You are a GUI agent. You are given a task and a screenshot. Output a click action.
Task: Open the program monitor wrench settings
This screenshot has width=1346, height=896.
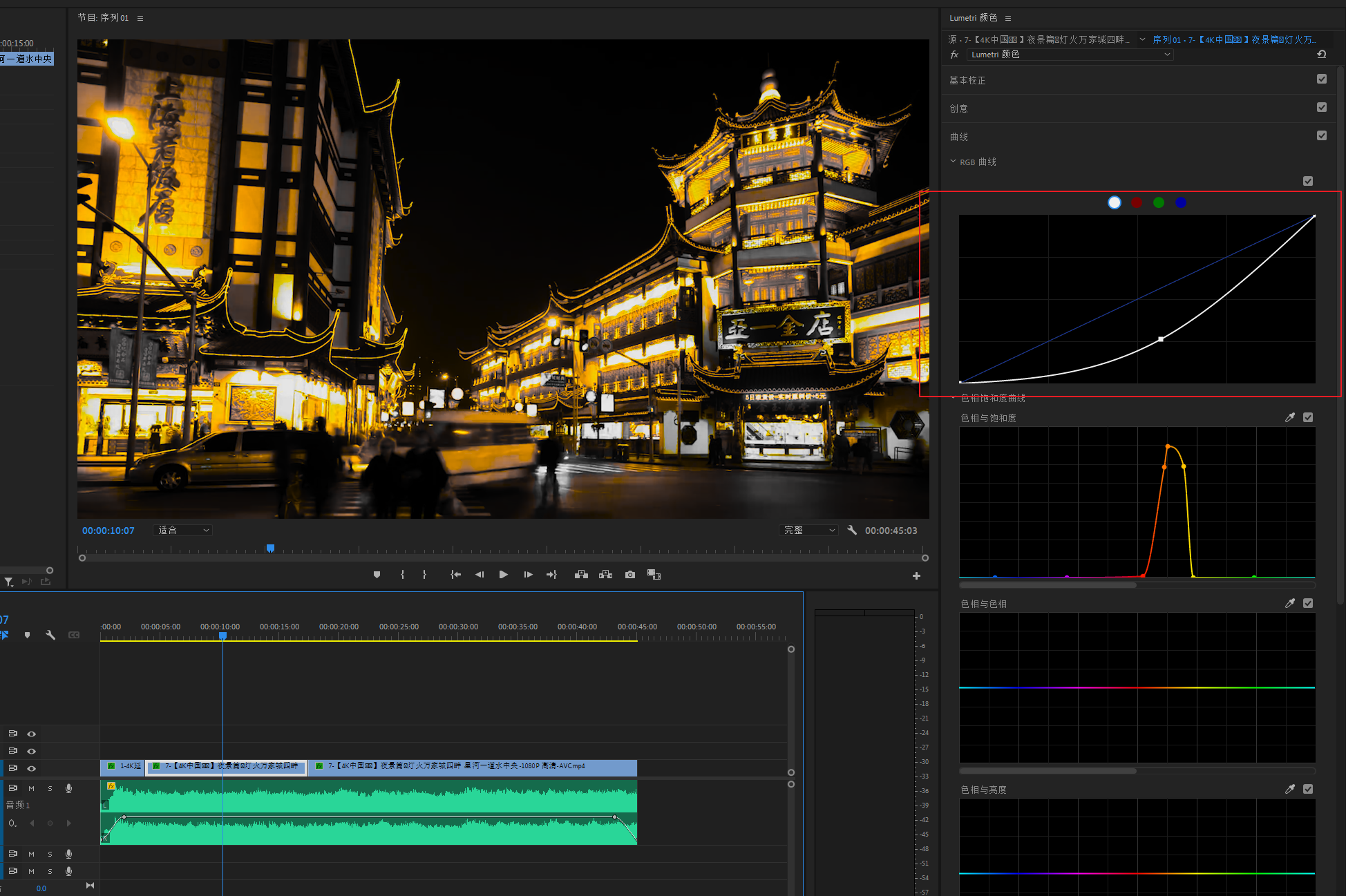click(x=852, y=531)
